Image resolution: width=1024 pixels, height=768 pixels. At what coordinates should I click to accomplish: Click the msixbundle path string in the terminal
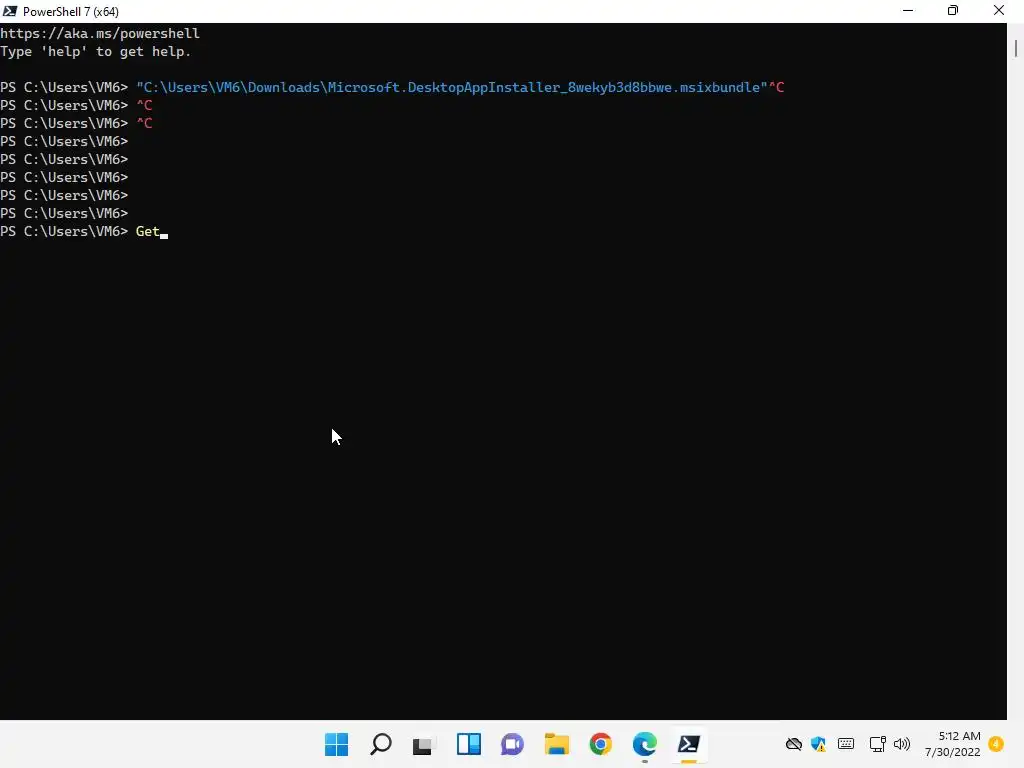click(x=451, y=87)
